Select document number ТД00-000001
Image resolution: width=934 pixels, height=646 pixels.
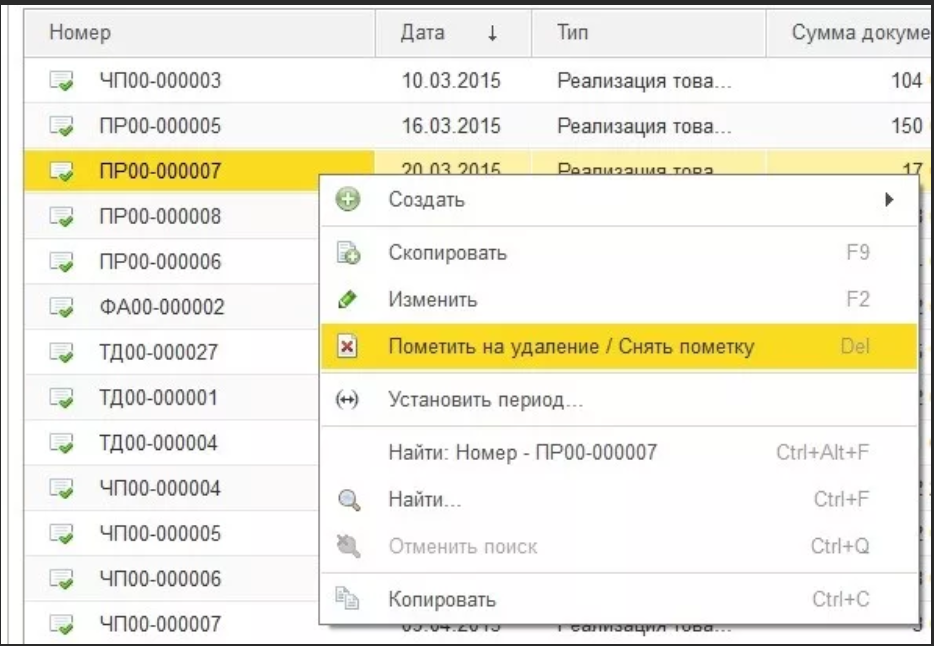tap(158, 397)
